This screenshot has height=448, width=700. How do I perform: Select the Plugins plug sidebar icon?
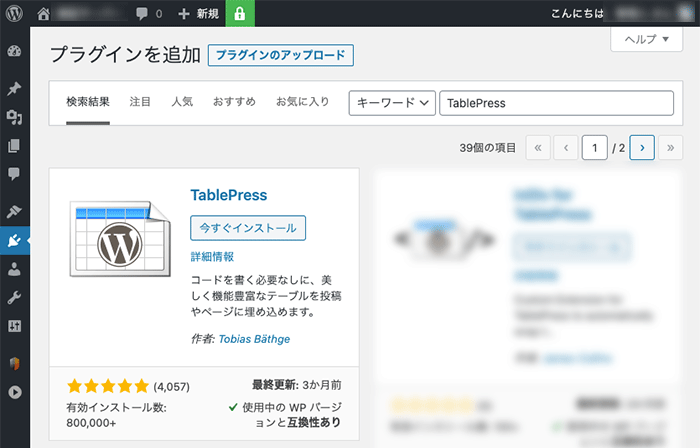coord(14,241)
